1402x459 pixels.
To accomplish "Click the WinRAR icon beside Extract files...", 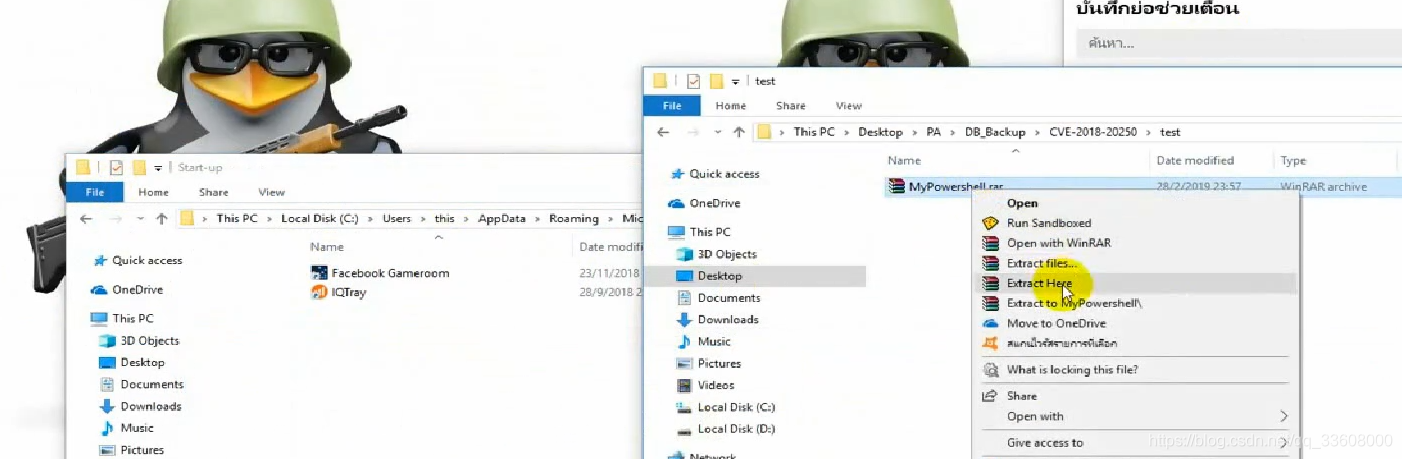I will pyautogui.click(x=990, y=263).
